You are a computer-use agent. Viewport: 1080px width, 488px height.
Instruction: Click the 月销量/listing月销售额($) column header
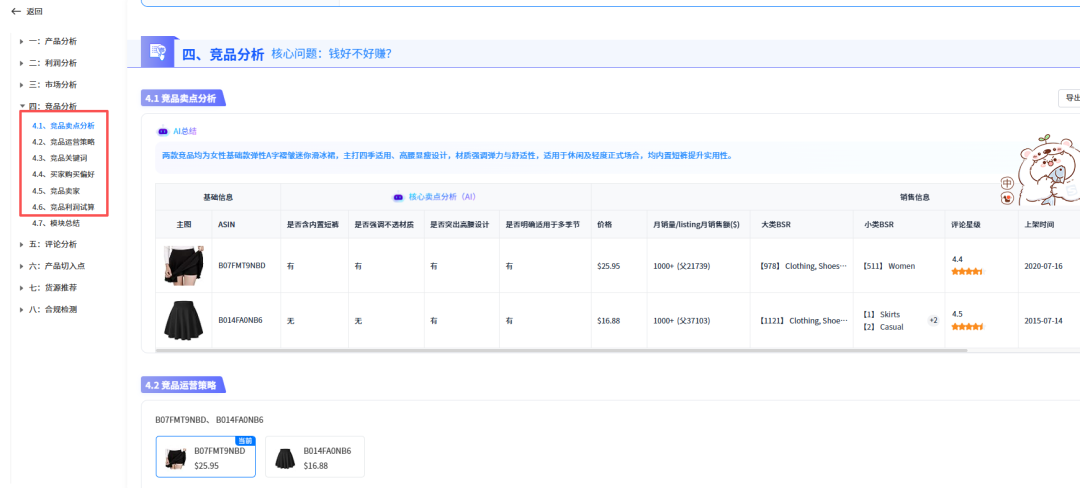[696, 224]
